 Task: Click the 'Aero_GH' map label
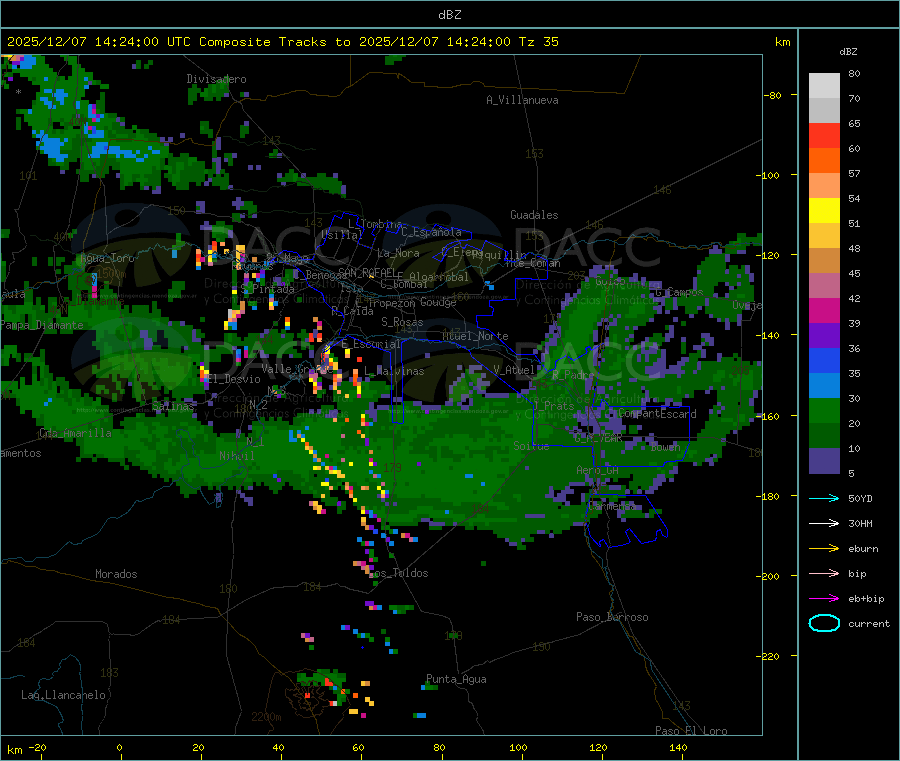tap(598, 470)
